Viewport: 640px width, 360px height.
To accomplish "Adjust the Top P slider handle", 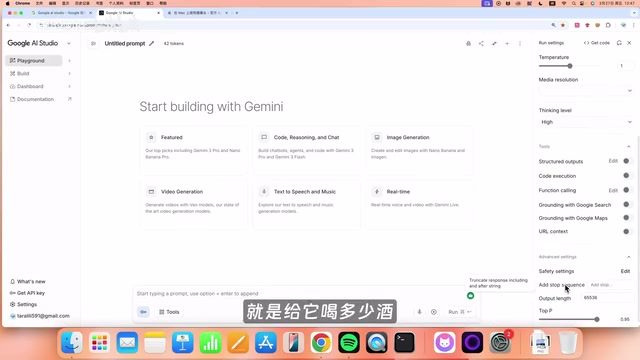I will (597, 319).
